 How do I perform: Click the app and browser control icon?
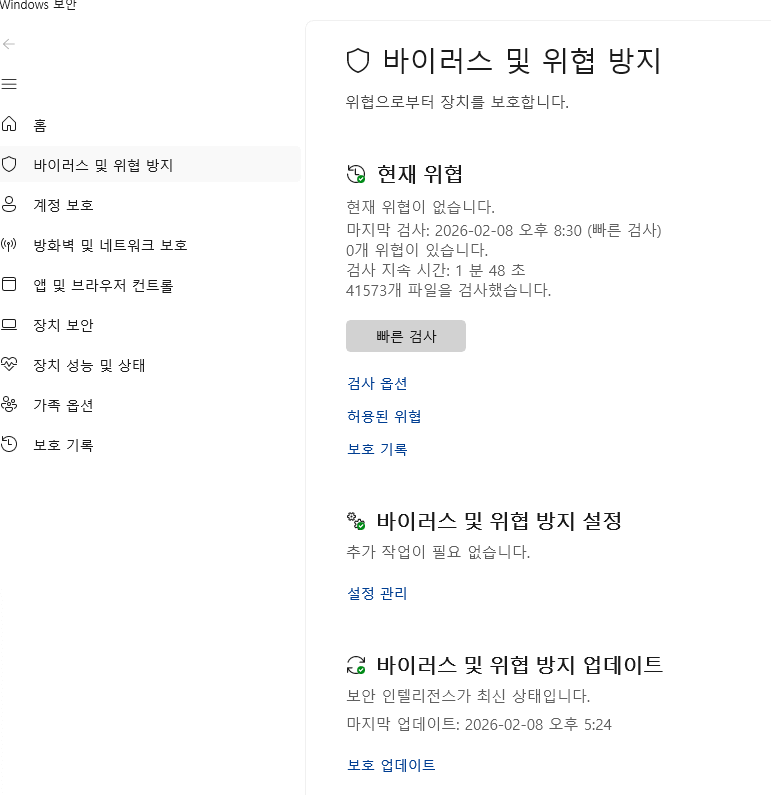pos(9,285)
